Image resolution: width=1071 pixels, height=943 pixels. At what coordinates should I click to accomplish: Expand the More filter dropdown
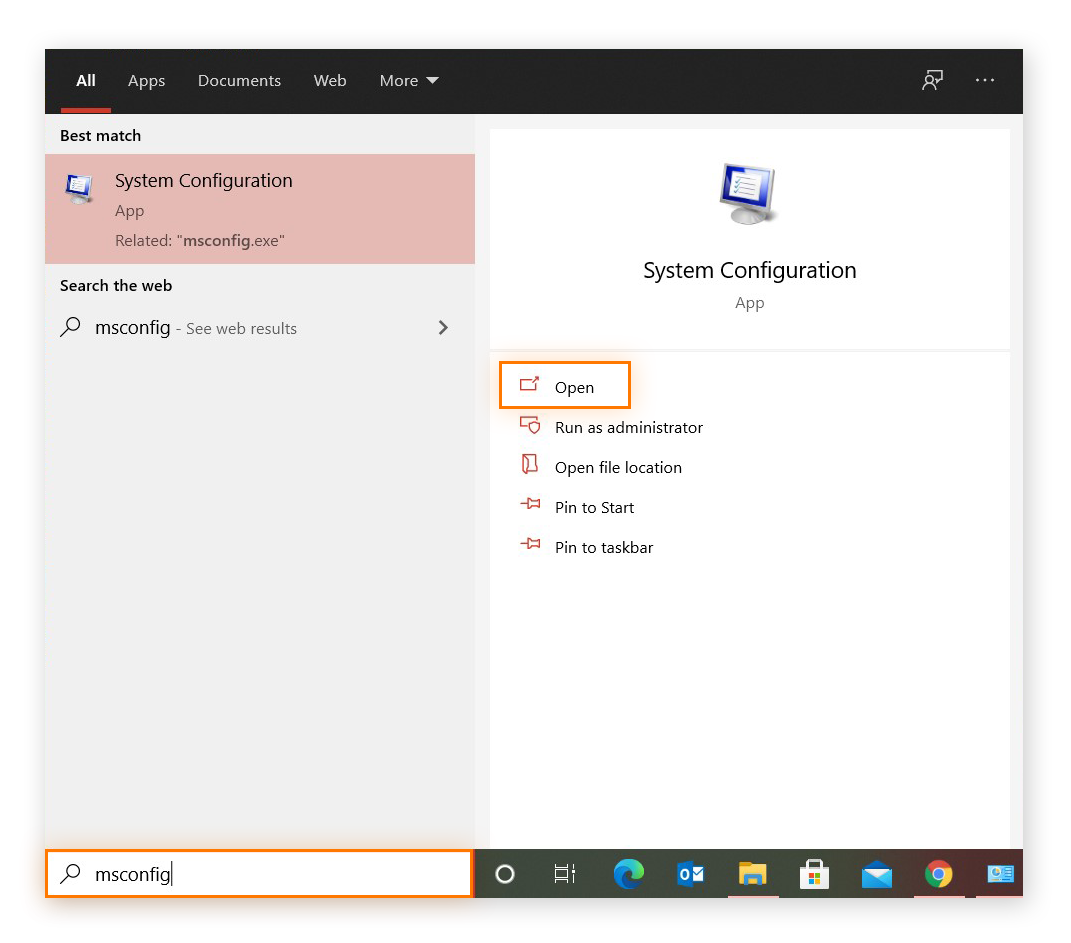click(x=408, y=80)
